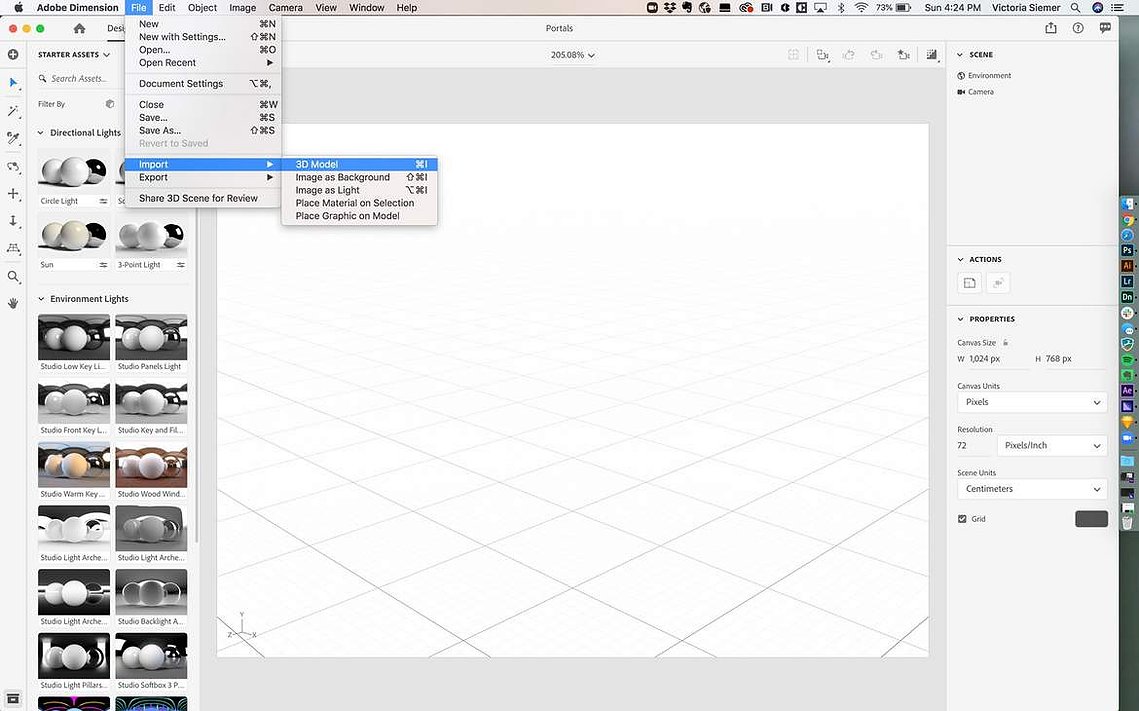
Task: Select the Zoom magnifier tool
Action: [13, 277]
